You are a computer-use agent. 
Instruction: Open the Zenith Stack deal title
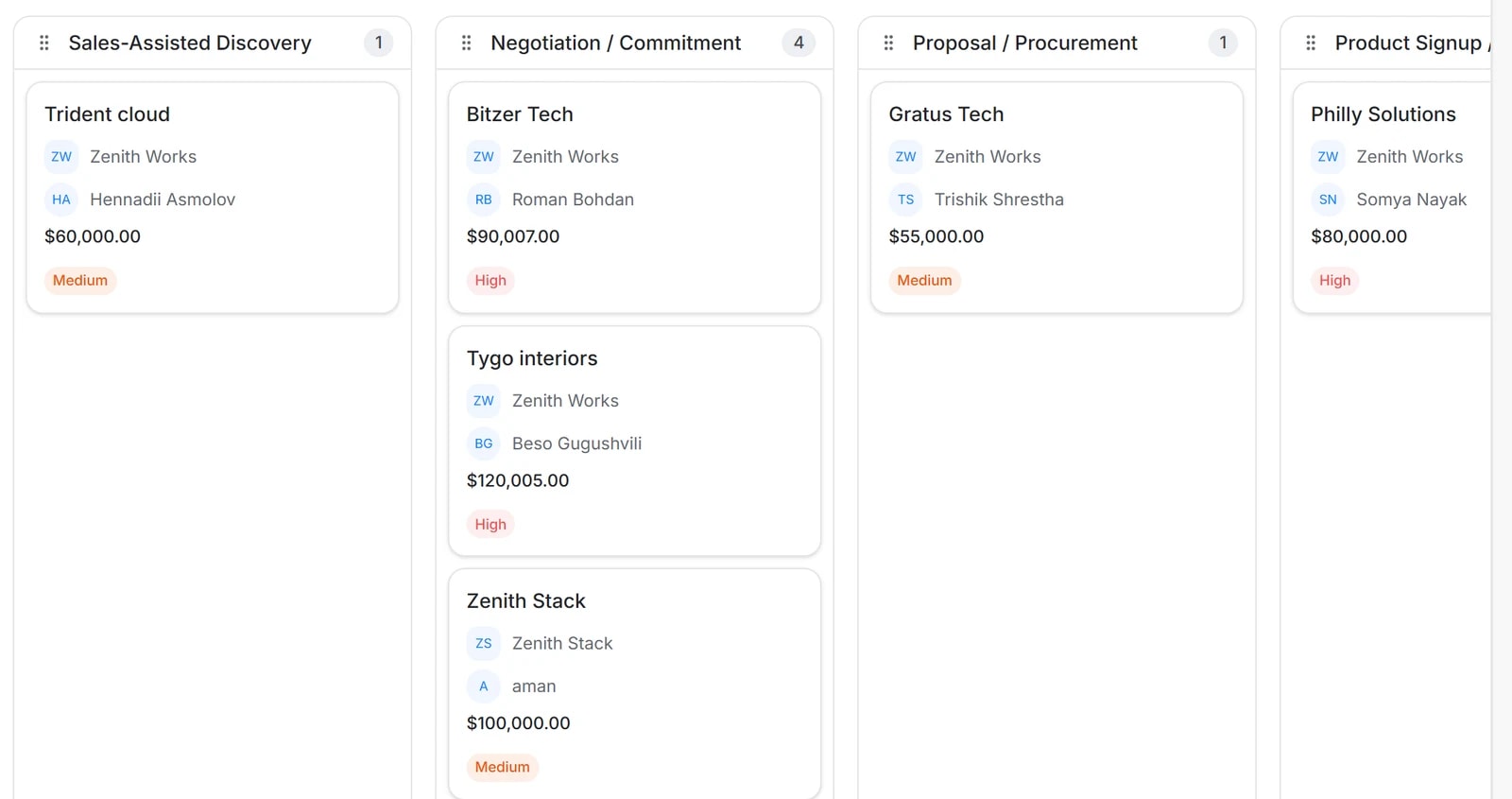click(526, 601)
